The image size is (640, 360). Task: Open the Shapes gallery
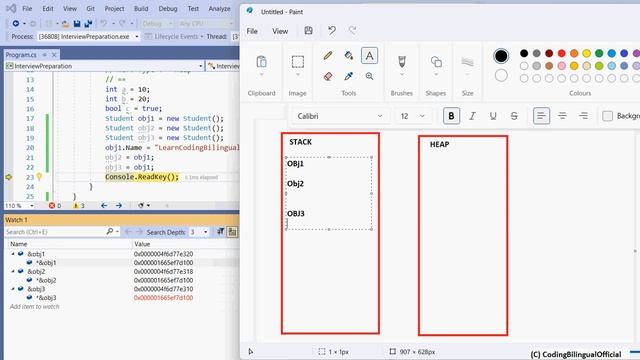pos(436,62)
